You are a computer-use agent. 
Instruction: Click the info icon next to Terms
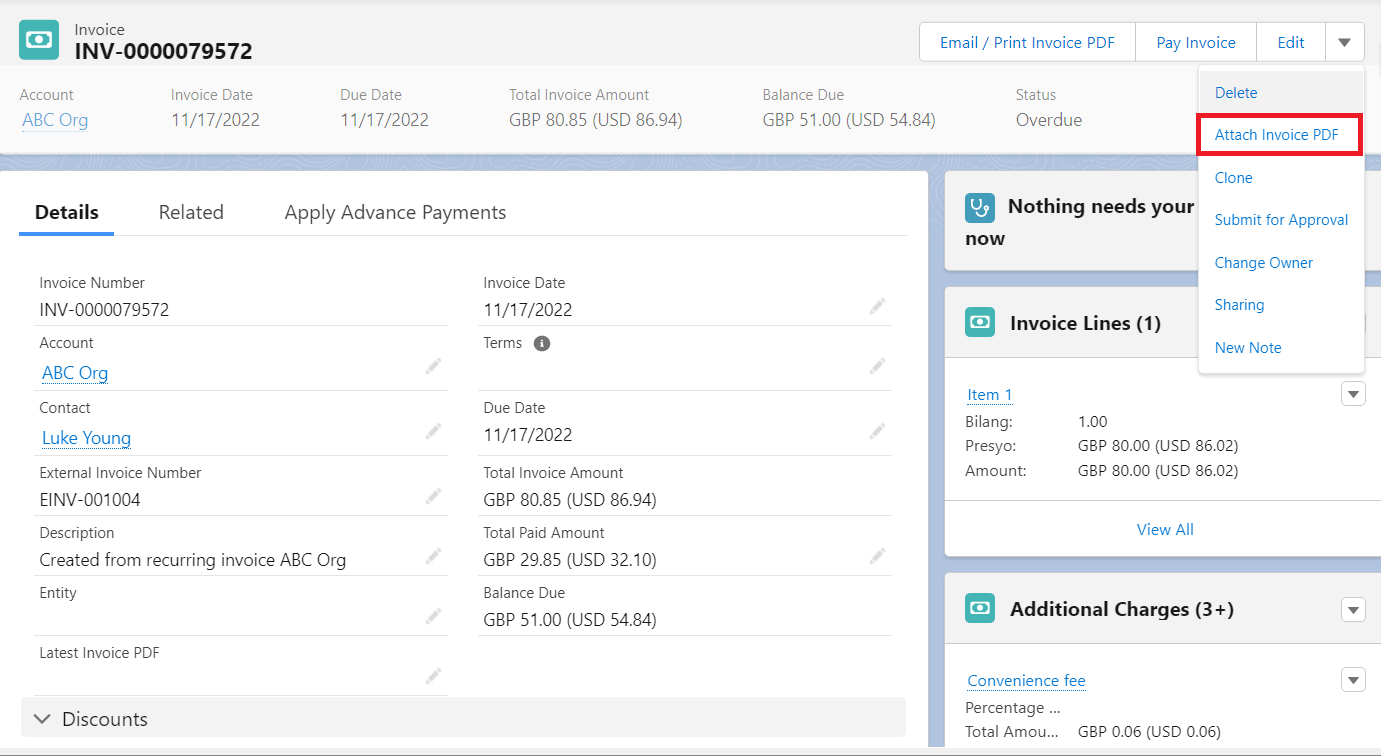tap(542, 343)
